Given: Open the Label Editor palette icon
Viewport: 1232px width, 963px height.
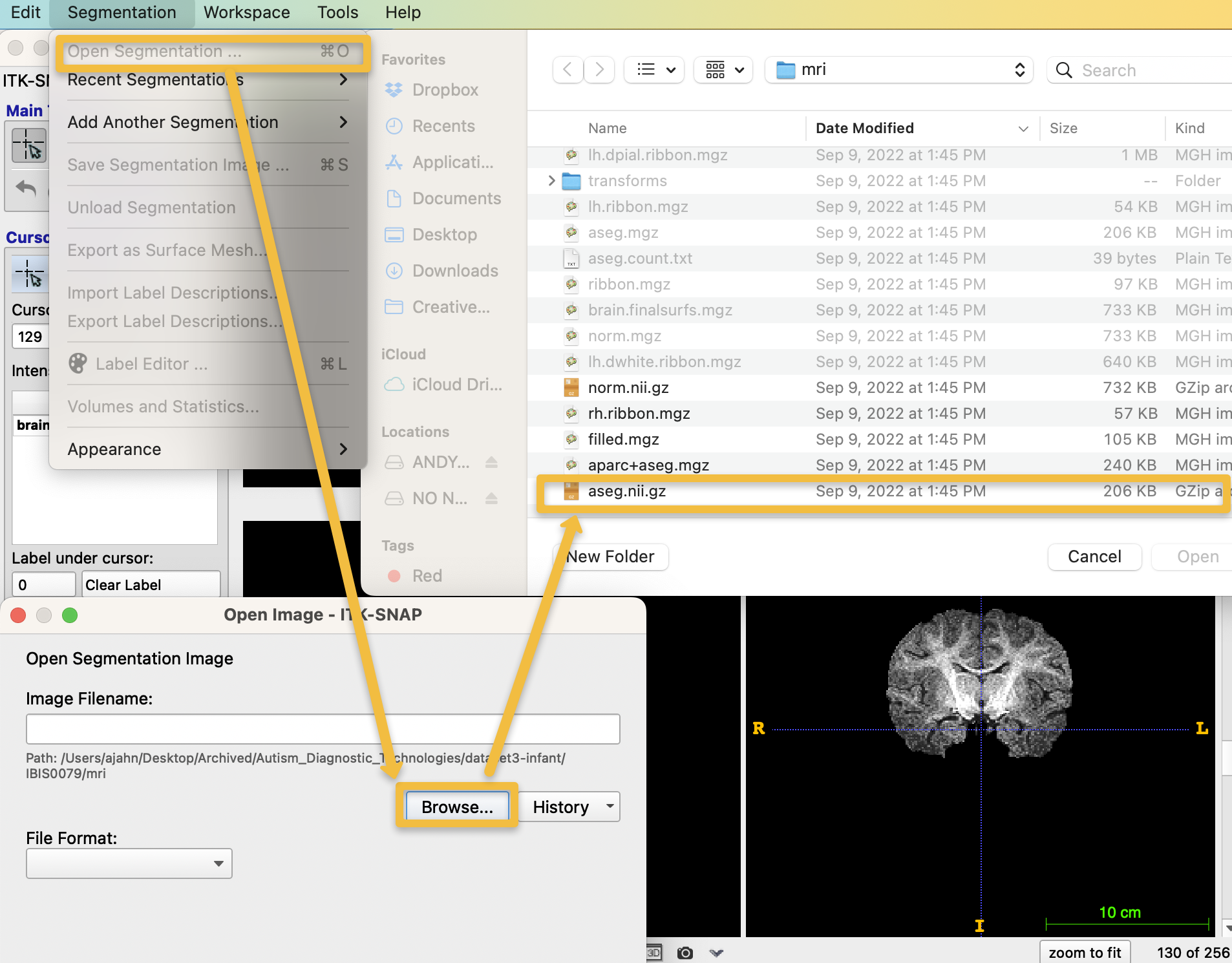Looking at the screenshot, I should point(78,363).
